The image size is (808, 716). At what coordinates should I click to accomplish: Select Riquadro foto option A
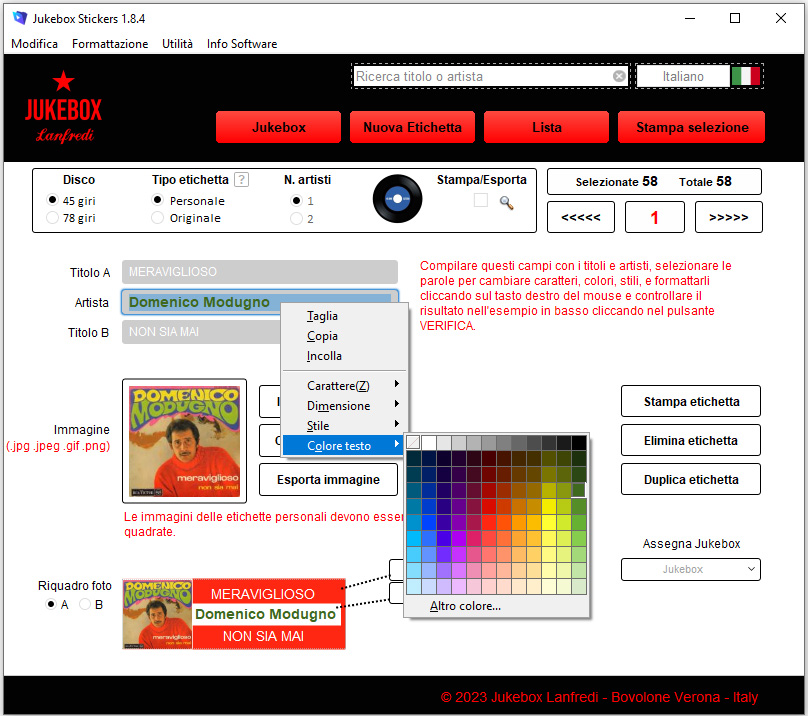(51, 604)
